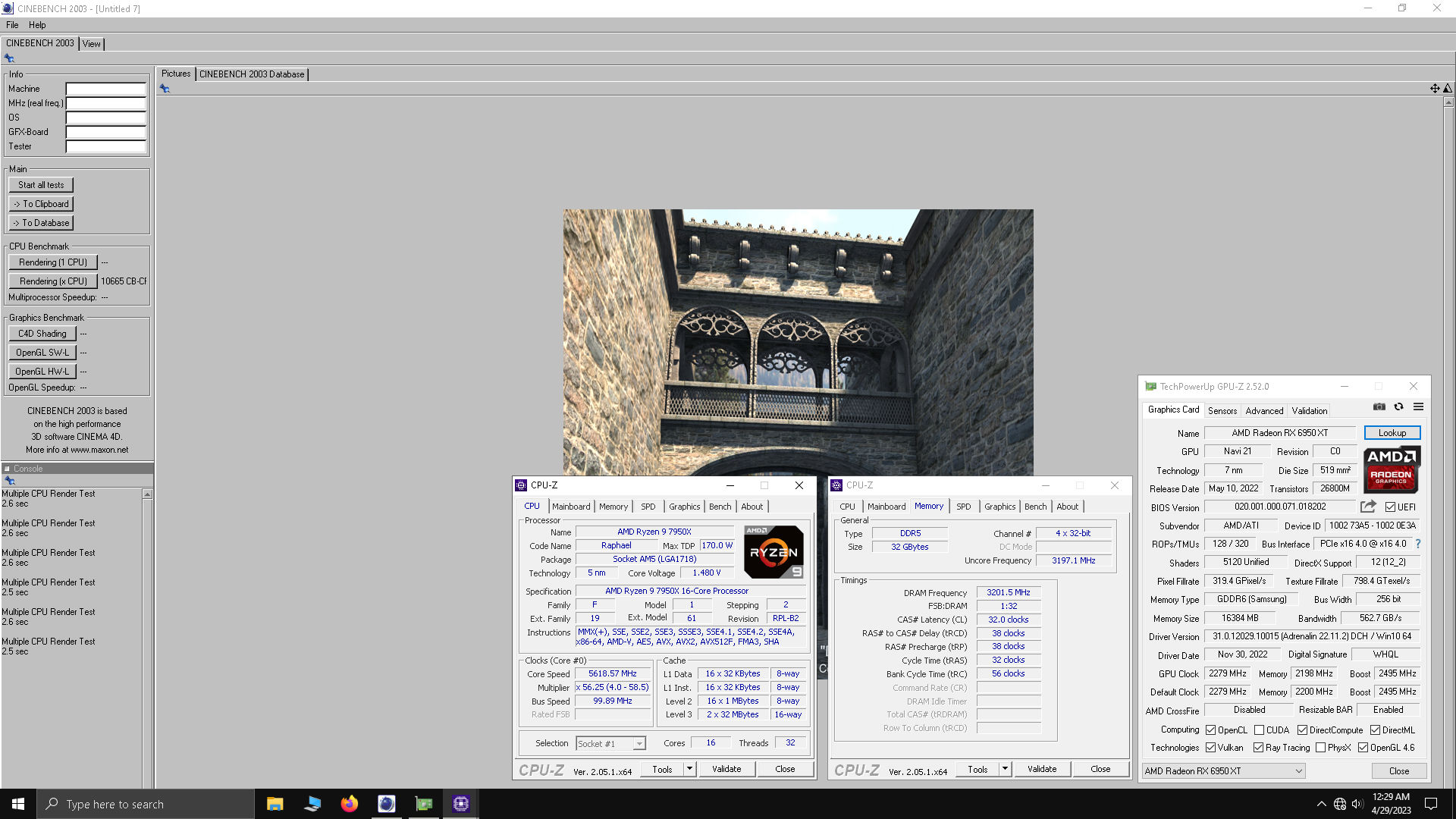The image size is (1456, 819).
Task: Click the Console panel scrollbar up arrow
Action: coord(147,494)
